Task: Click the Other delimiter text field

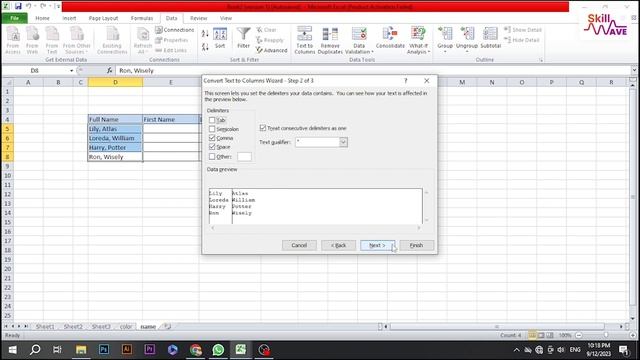Action: pyautogui.click(x=244, y=156)
